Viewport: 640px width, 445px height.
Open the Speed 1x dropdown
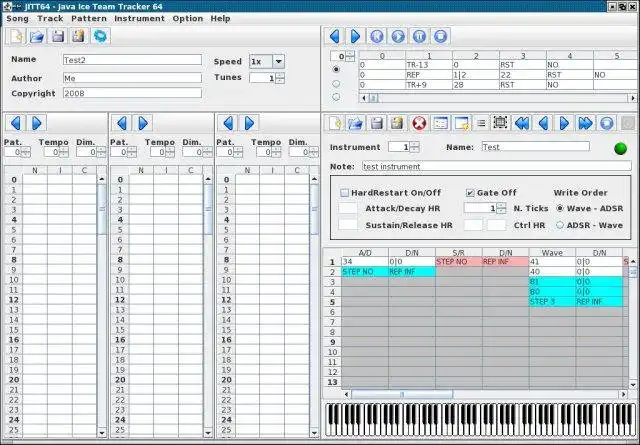(279, 62)
